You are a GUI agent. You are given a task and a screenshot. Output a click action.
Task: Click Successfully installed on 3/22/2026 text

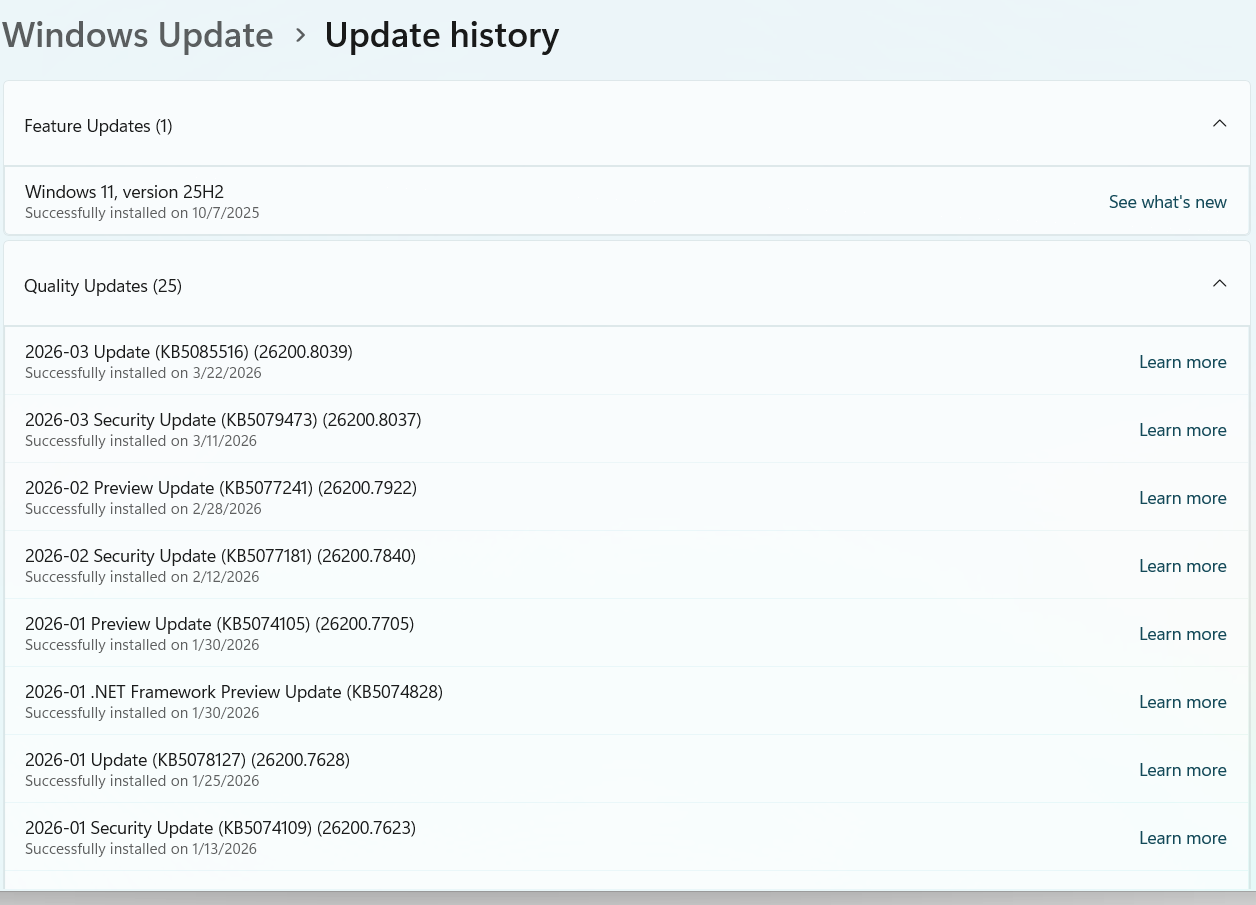point(143,373)
